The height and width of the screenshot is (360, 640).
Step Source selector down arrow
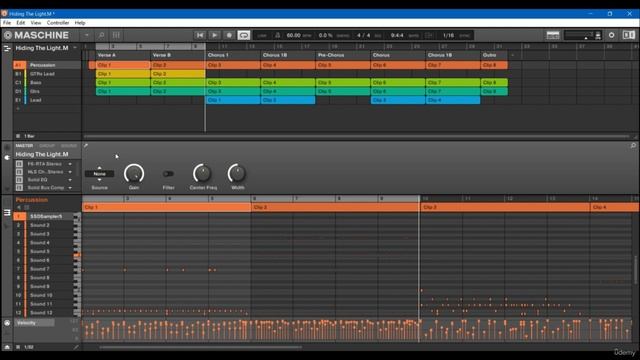pos(99,180)
